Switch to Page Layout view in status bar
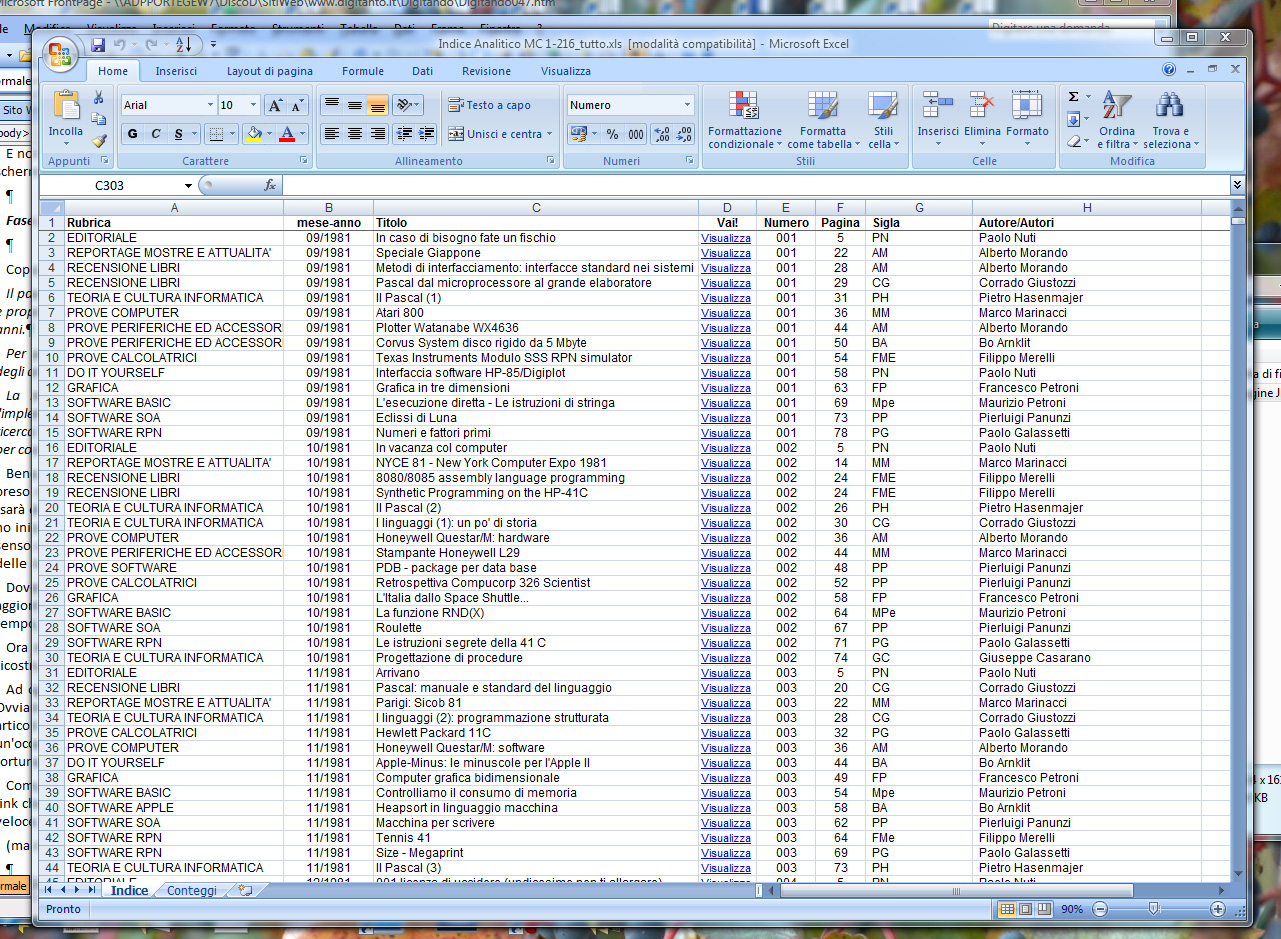 click(x=1026, y=909)
